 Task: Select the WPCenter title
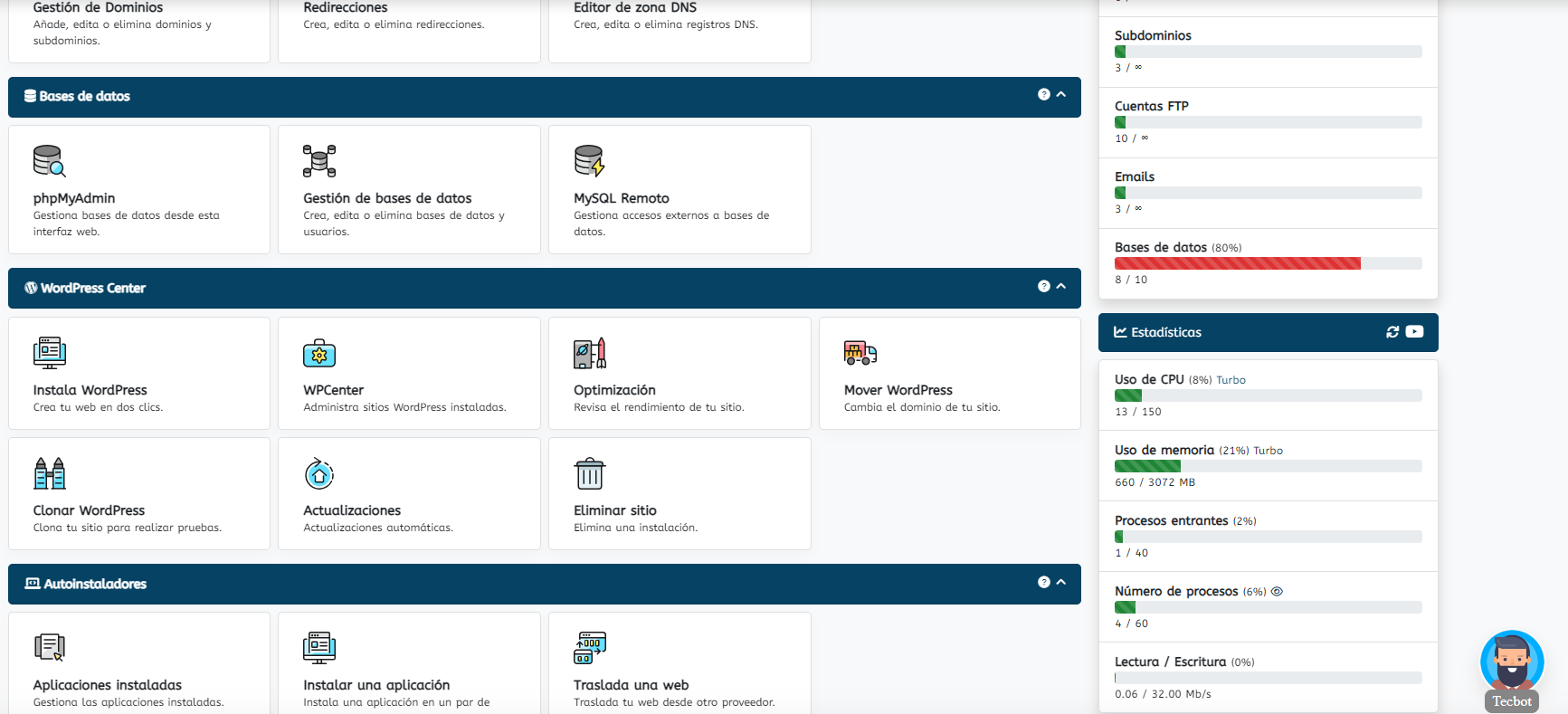tap(334, 390)
